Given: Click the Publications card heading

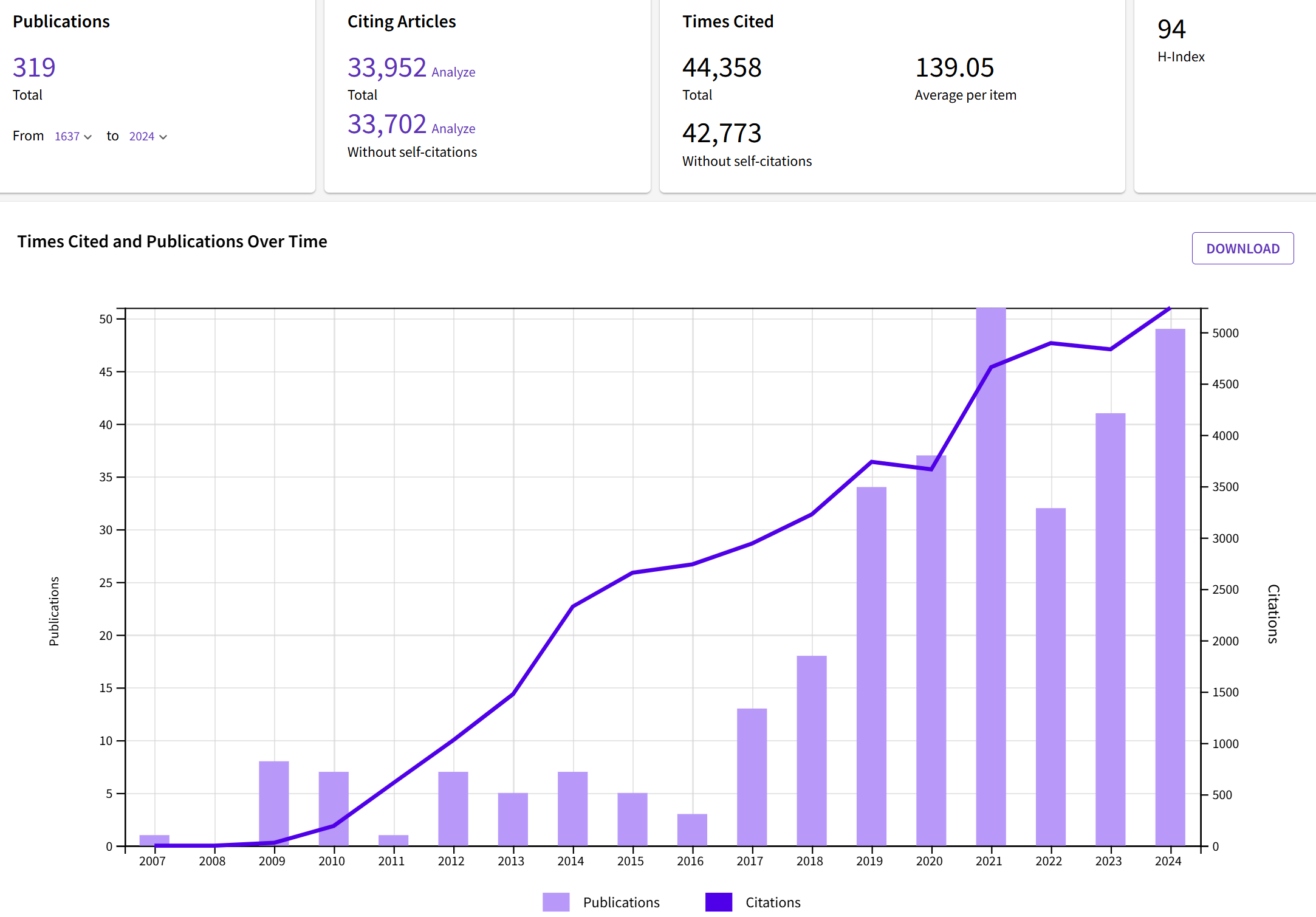Looking at the screenshot, I should pyautogui.click(x=61, y=22).
